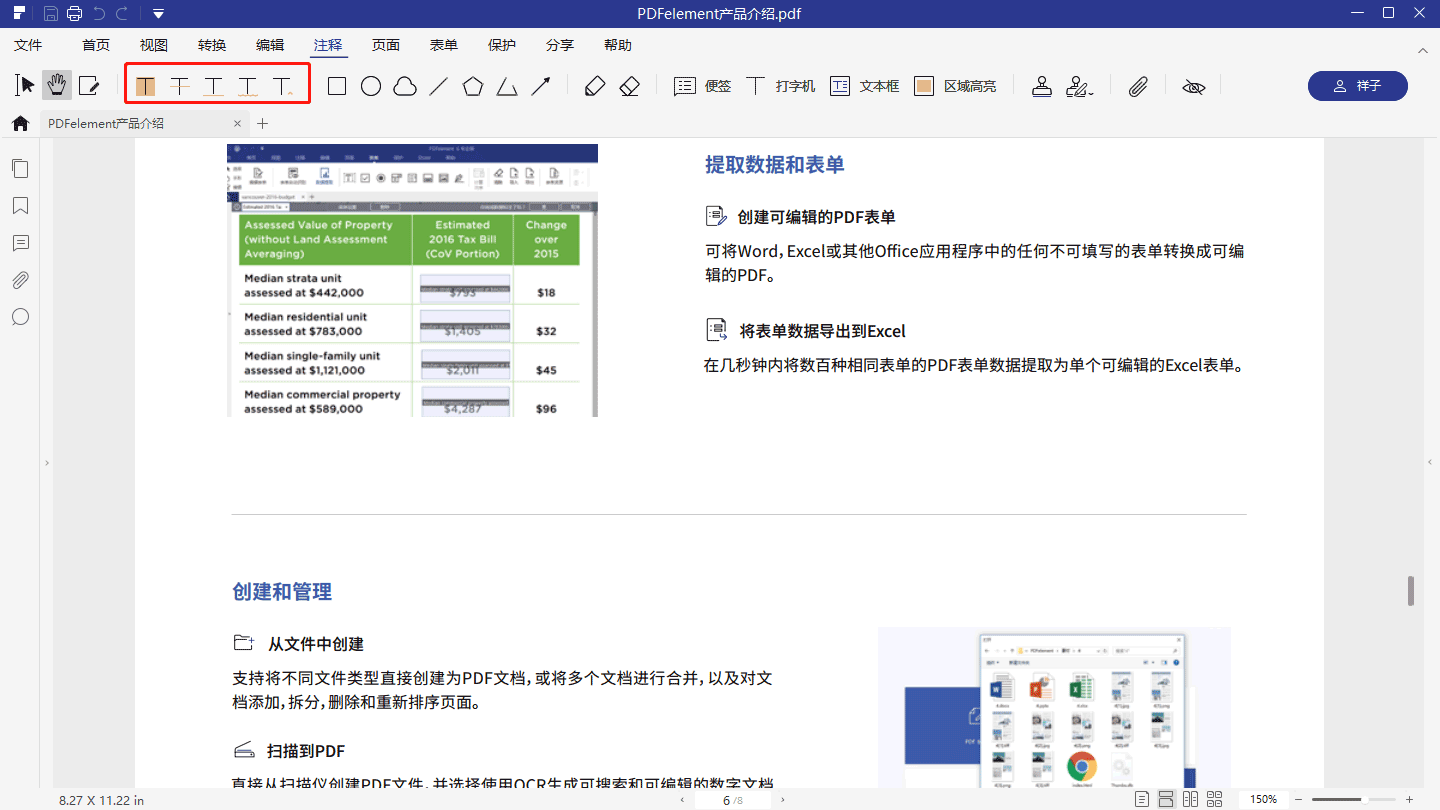Choose the Strikethrough text tool

point(180,86)
